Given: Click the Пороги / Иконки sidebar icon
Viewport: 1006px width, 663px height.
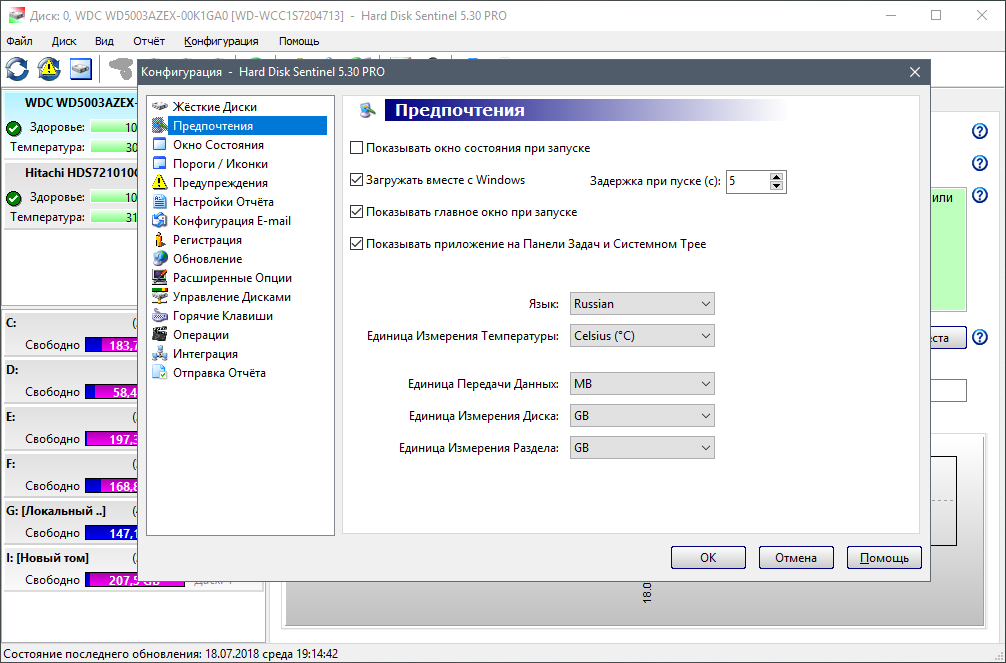Looking at the screenshot, I should 160,164.
